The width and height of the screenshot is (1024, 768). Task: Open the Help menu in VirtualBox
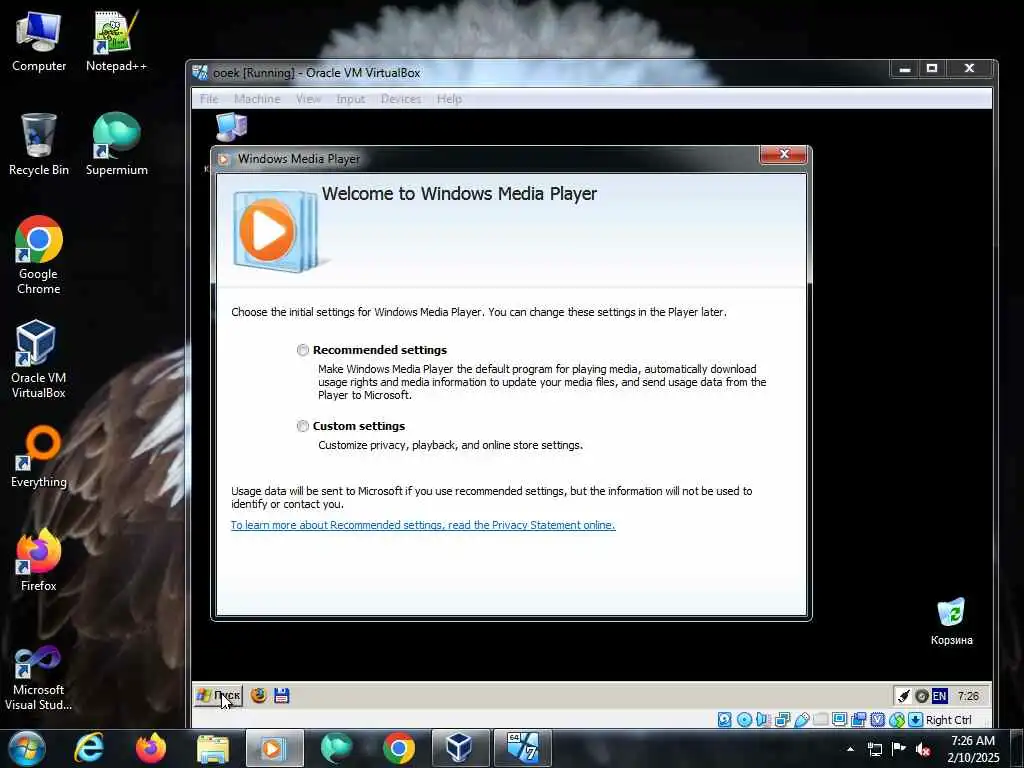[x=449, y=99]
